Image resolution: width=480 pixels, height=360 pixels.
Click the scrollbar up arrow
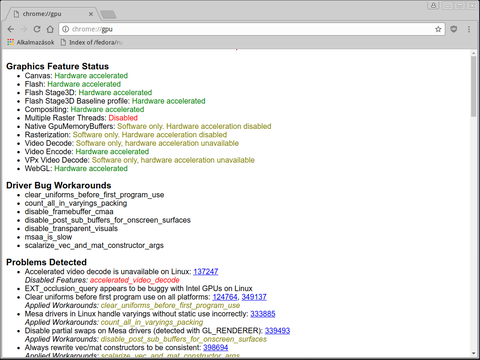(x=474, y=53)
